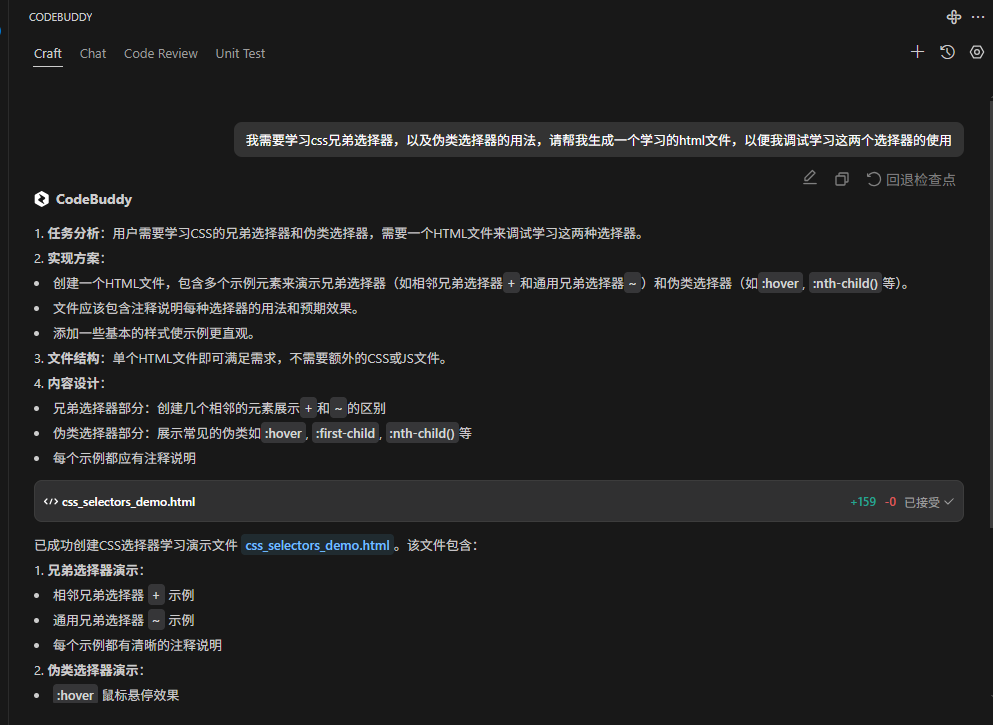Click the 文件结构 heading line
This screenshot has height=725, width=993.
(x=242, y=358)
